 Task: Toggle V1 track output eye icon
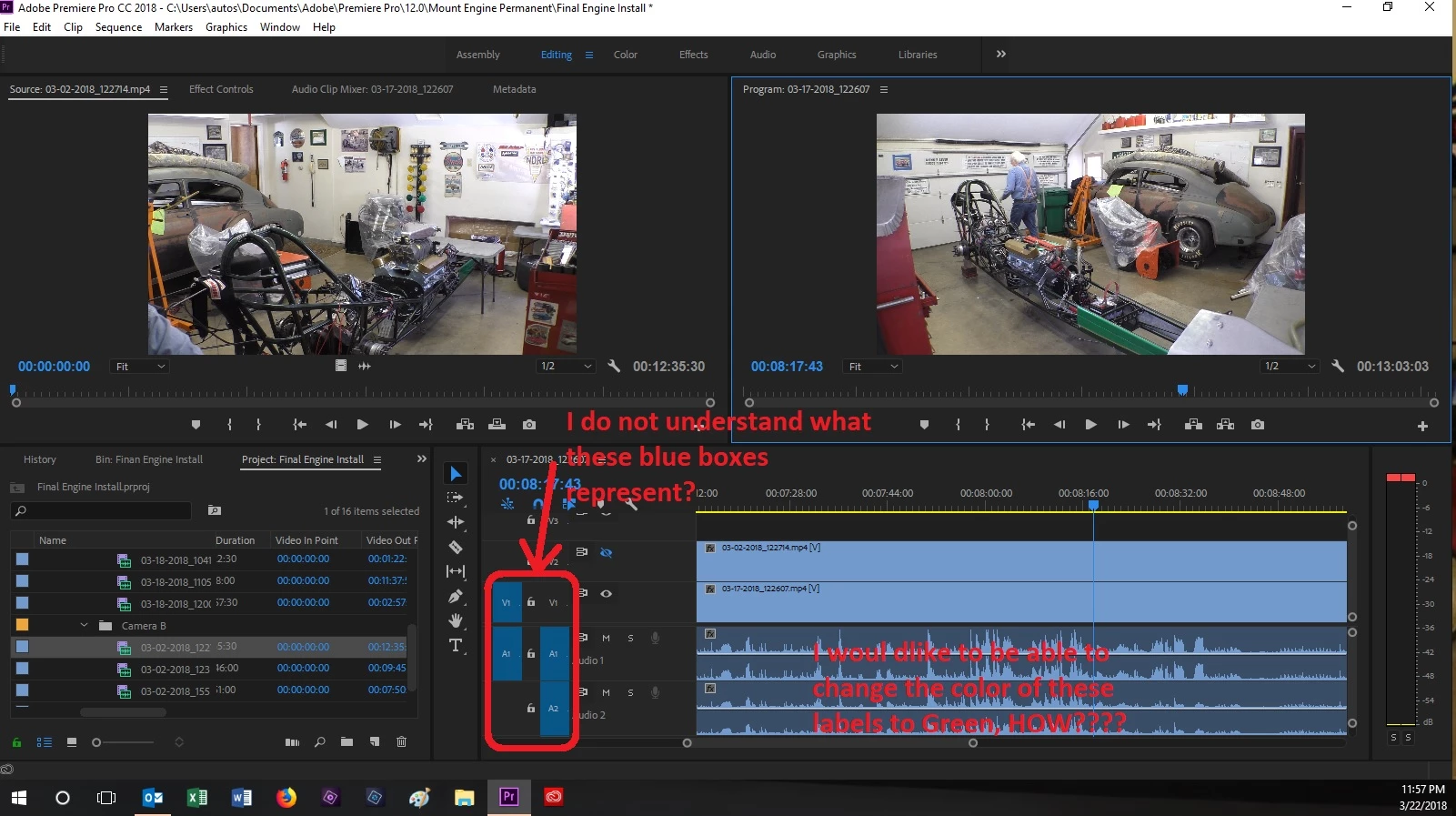[x=606, y=593]
